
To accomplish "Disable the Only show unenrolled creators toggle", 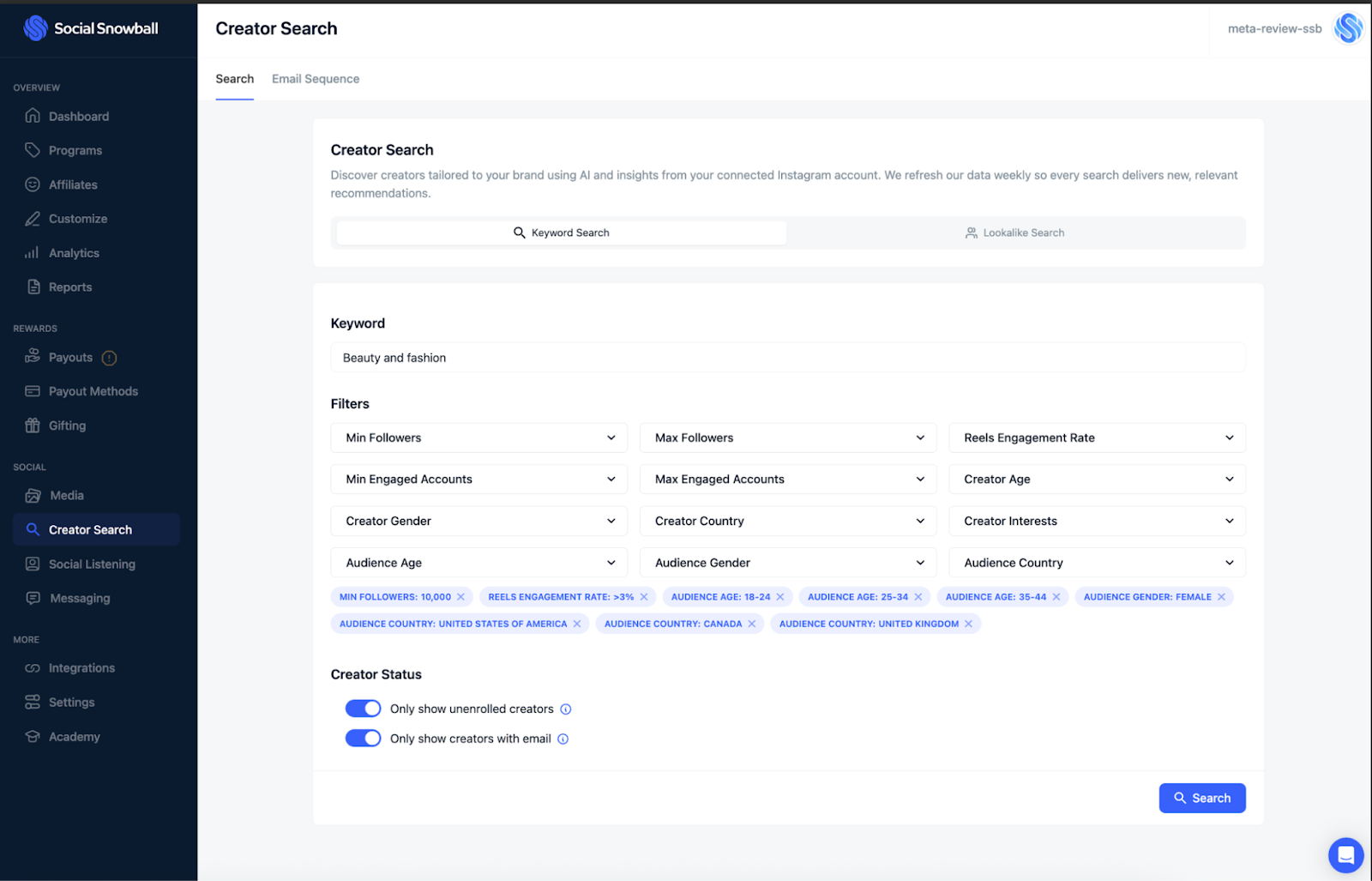I will point(363,708).
